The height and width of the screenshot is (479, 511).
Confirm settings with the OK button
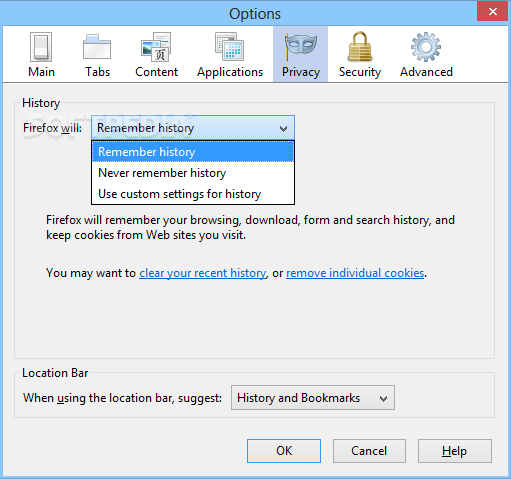tap(284, 451)
